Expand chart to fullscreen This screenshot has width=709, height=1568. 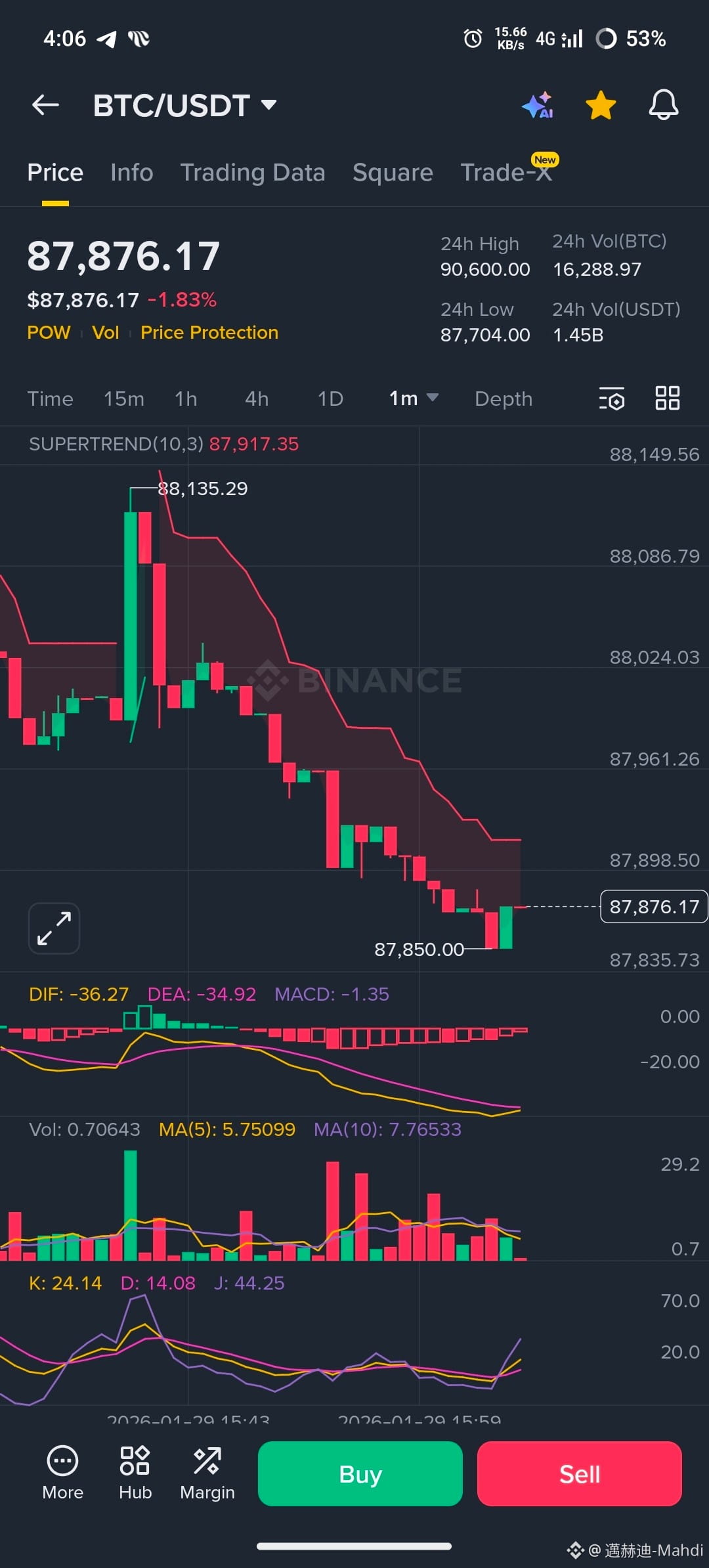pyautogui.click(x=54, y=928)
